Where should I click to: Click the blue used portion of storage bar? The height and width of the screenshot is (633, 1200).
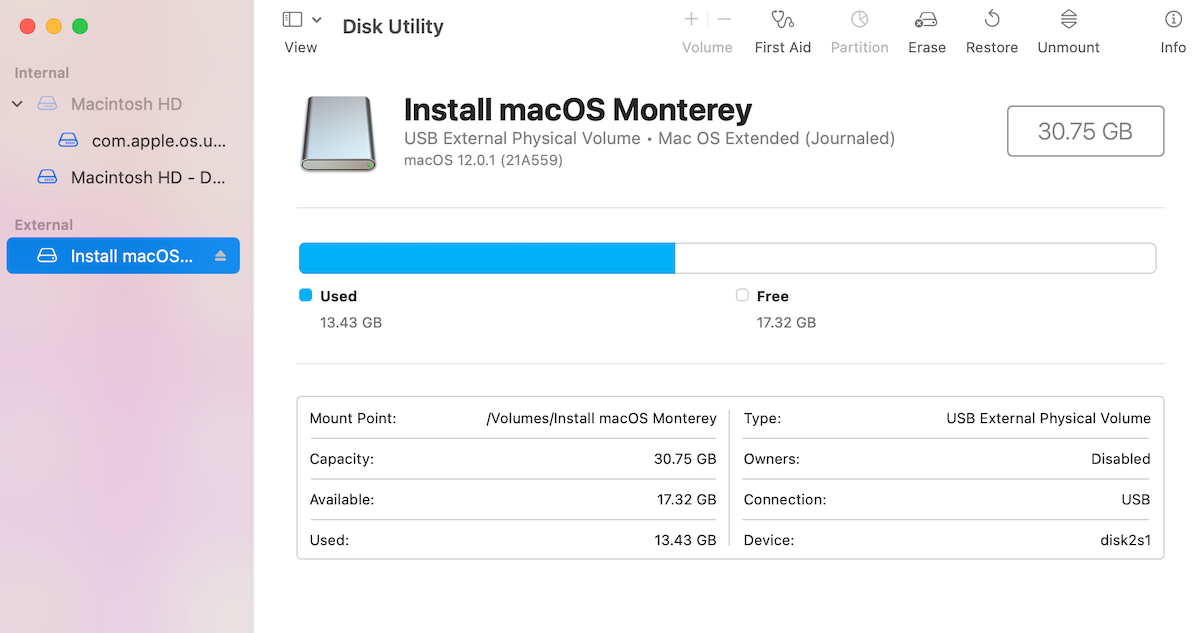point(487,258)
